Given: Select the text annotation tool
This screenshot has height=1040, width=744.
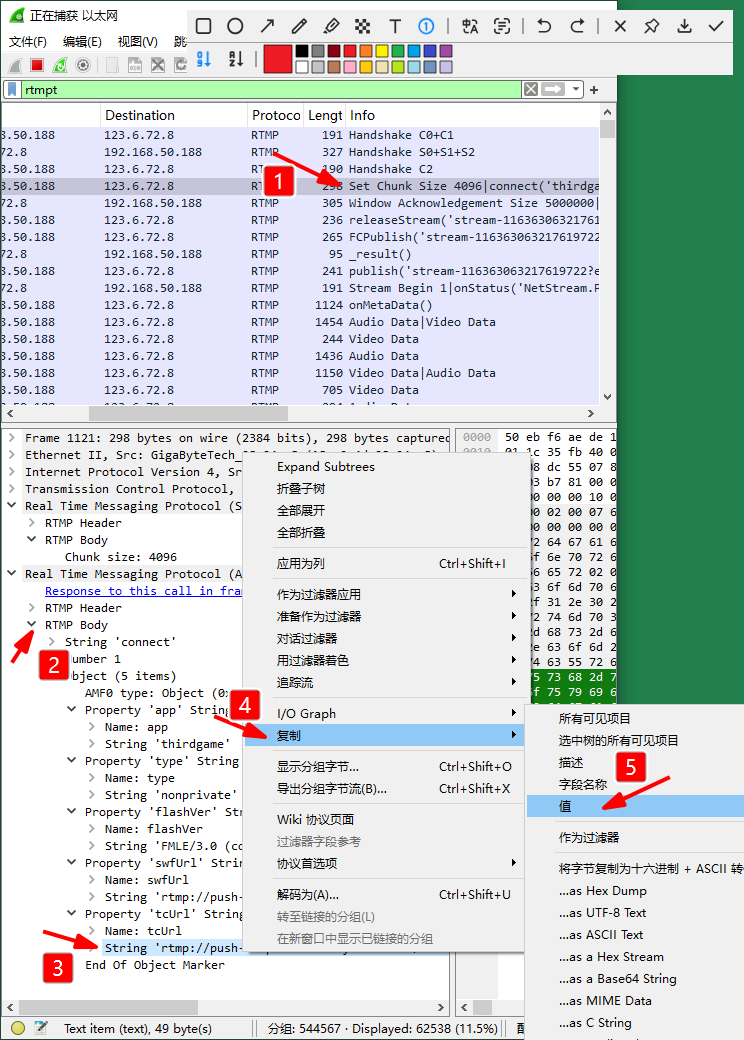Looking at the screenshot, I should click(395, 26).
